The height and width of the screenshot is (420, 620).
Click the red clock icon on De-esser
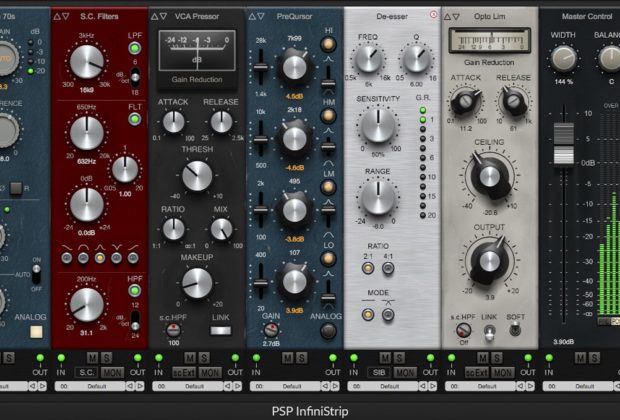pos(433,15)
